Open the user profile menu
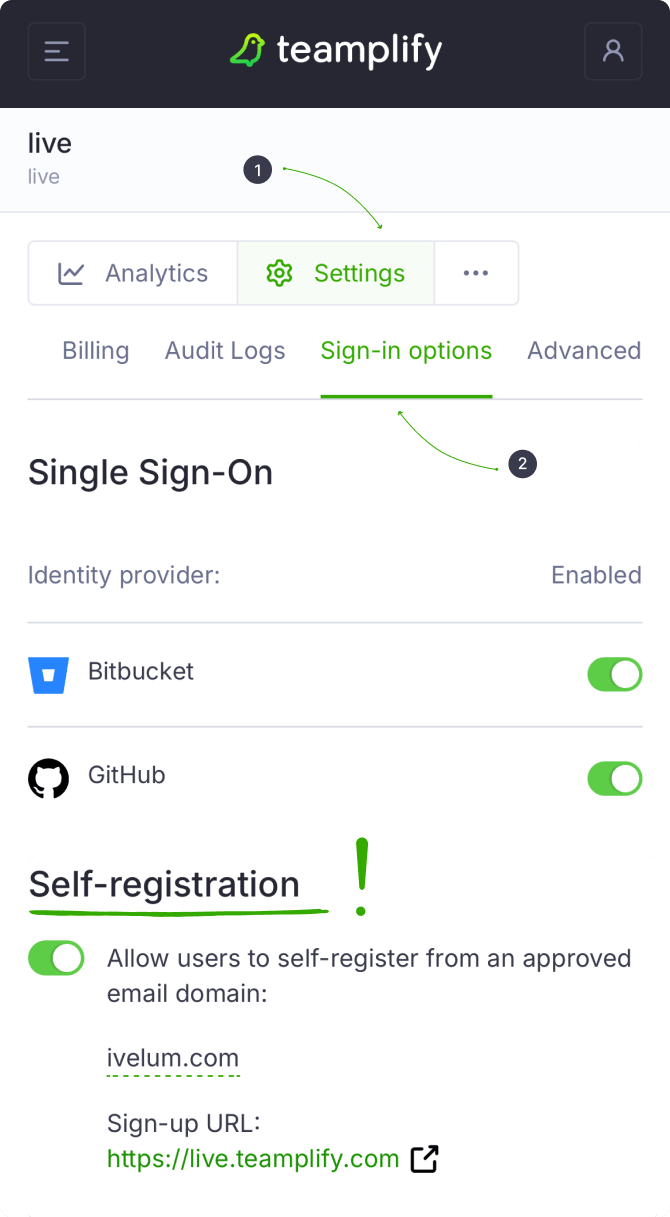The image size is (670, 1217). pyautogui.click(x=612, y=51)
